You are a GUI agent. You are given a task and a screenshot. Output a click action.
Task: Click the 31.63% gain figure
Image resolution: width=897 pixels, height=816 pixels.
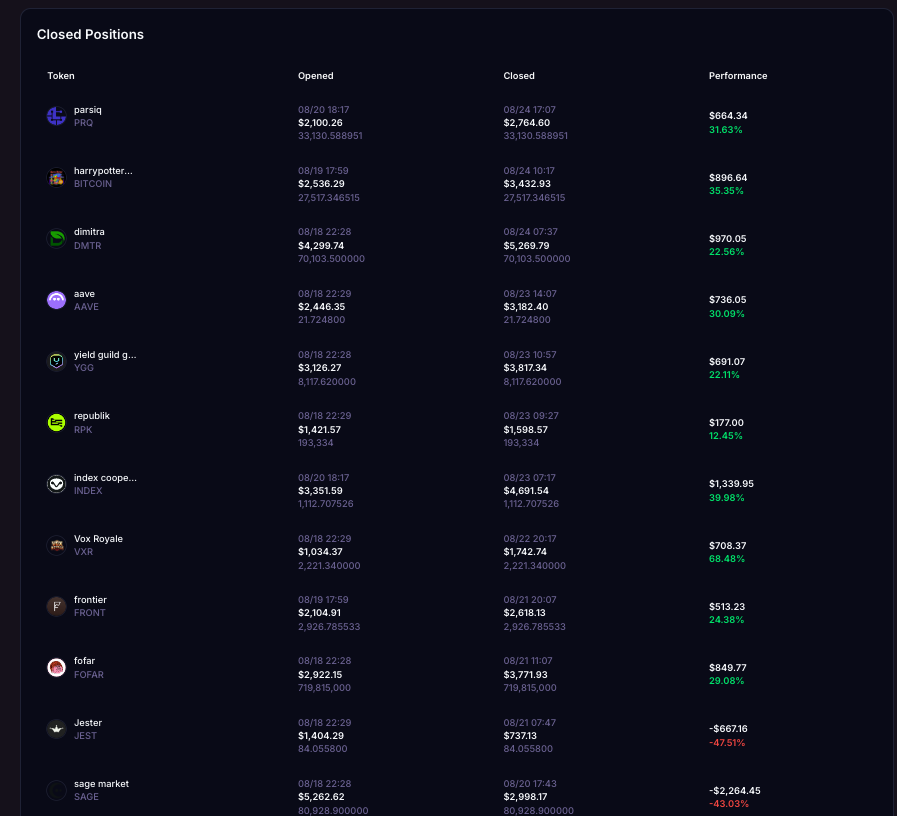point(725,129)
